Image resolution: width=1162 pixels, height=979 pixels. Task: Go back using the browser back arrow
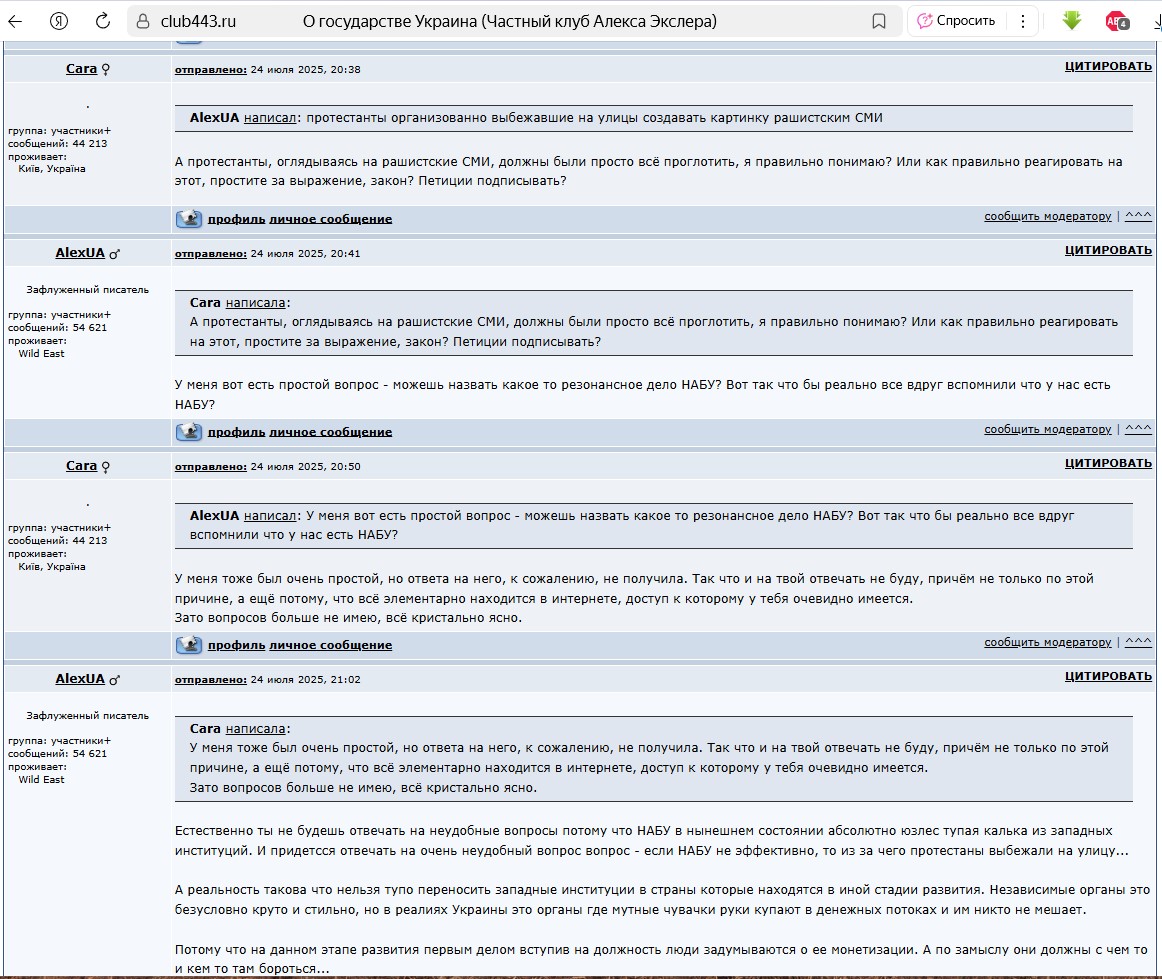[x=16, y=21]
